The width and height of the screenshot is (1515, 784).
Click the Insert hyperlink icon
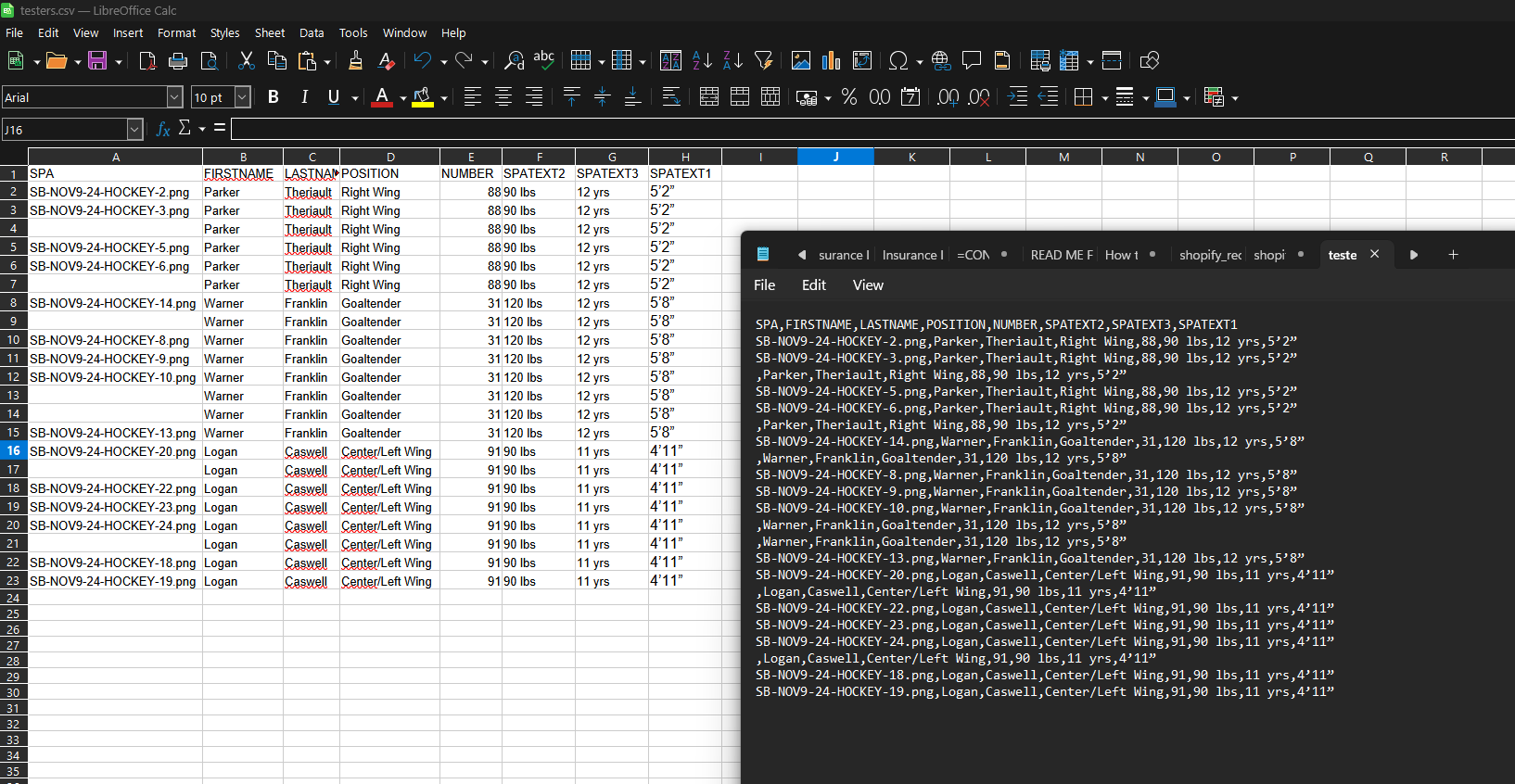[x=941, y=61]
